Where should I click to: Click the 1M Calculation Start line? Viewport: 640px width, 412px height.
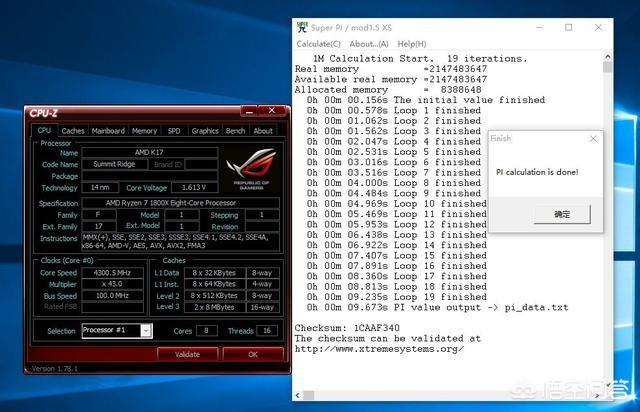(x=420, y=58)
